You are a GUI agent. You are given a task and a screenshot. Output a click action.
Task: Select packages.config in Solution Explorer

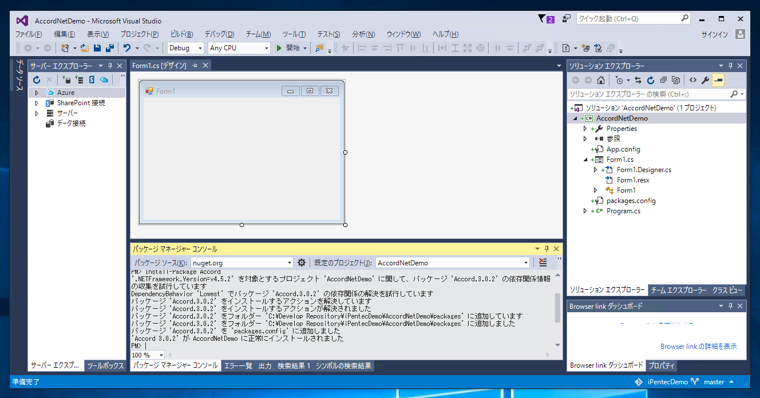(631, 201)
